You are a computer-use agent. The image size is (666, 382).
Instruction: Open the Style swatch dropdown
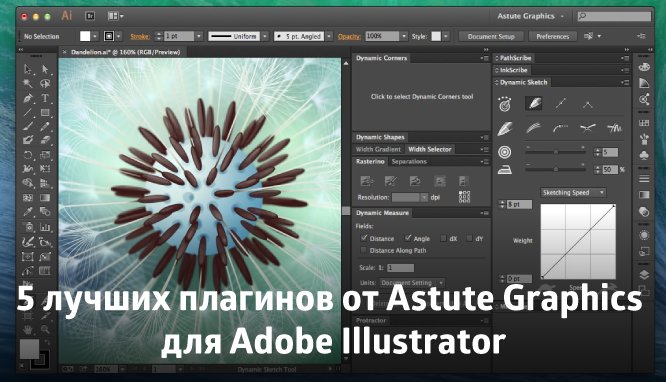[446, 37]
